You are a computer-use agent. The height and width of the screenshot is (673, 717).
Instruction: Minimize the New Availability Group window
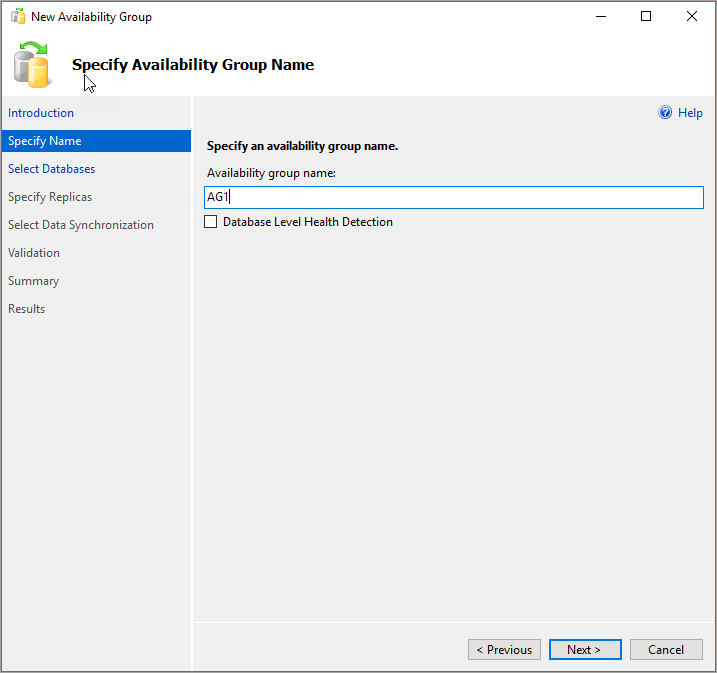601,16
